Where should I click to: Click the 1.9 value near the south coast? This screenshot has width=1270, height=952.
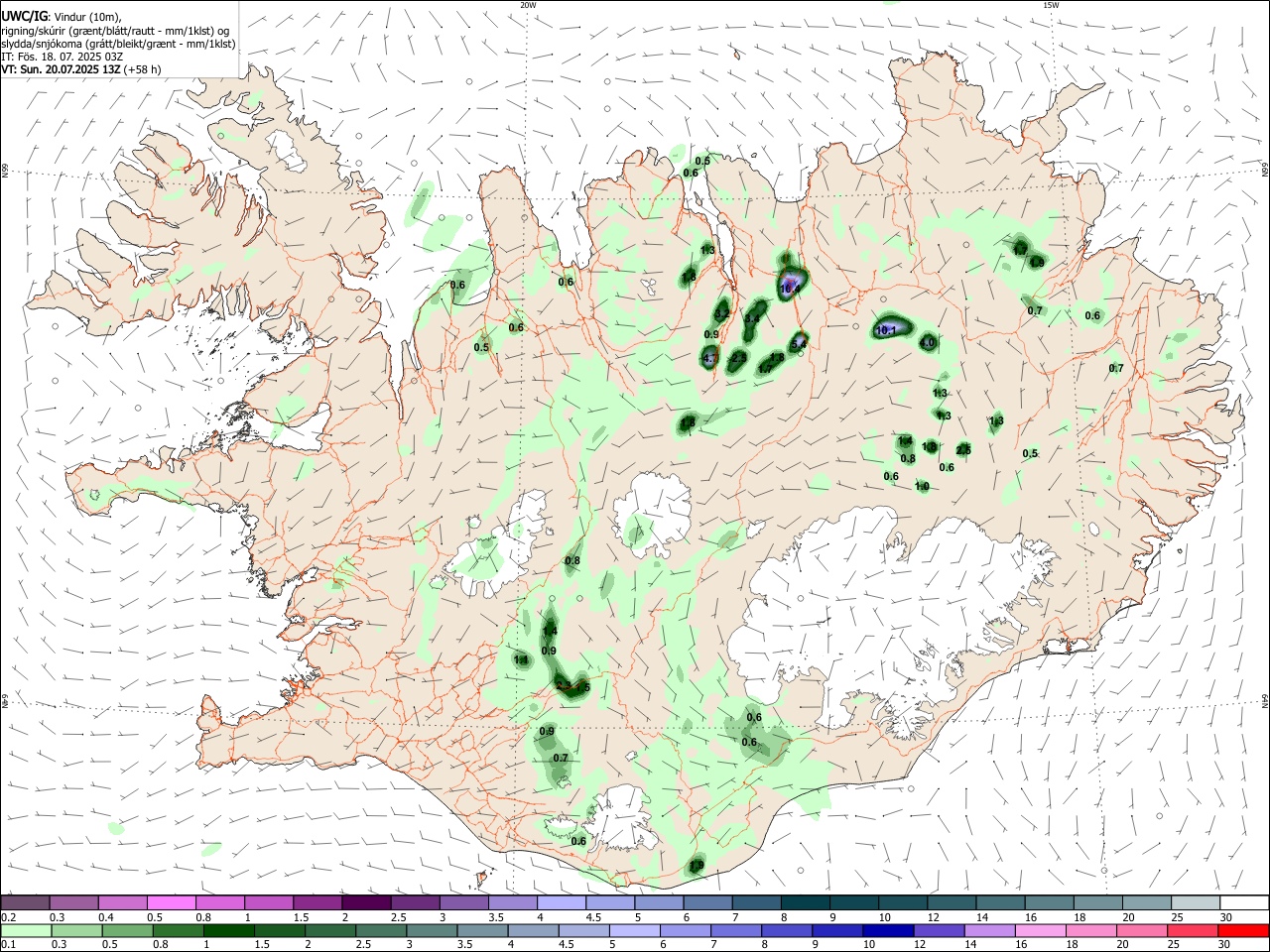[697, 866]
